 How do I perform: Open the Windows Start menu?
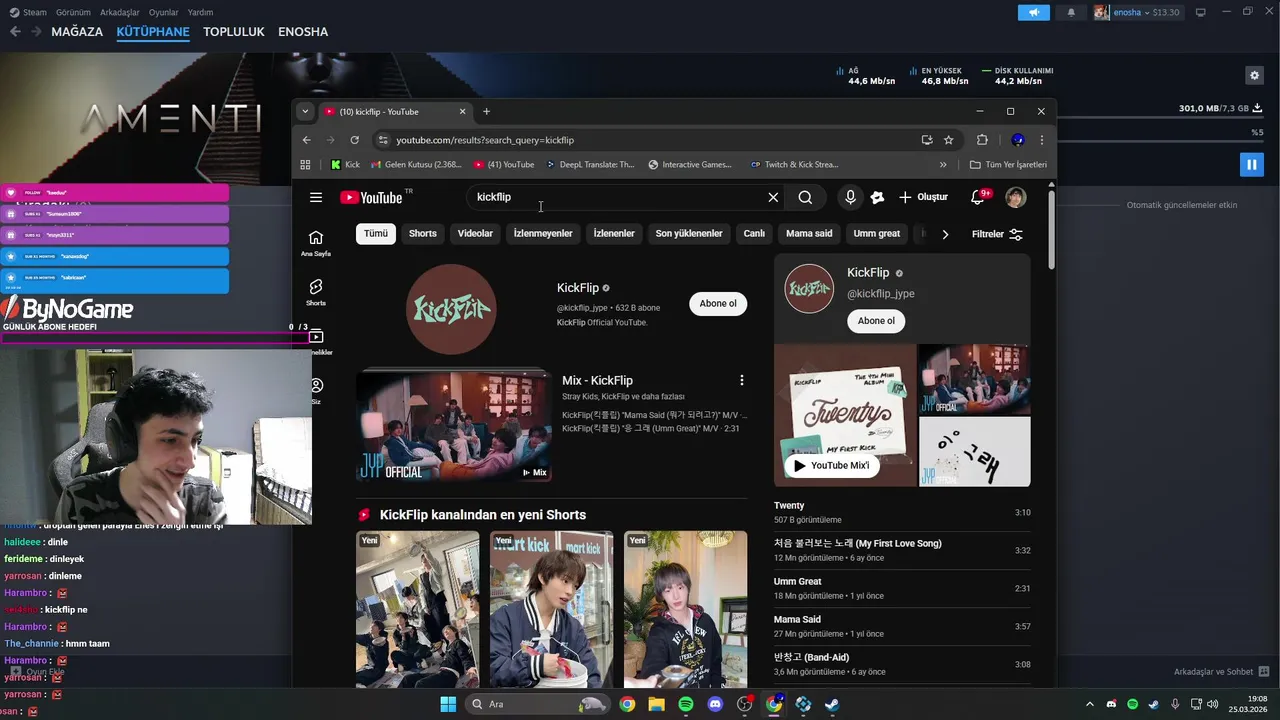pos(448,704)
